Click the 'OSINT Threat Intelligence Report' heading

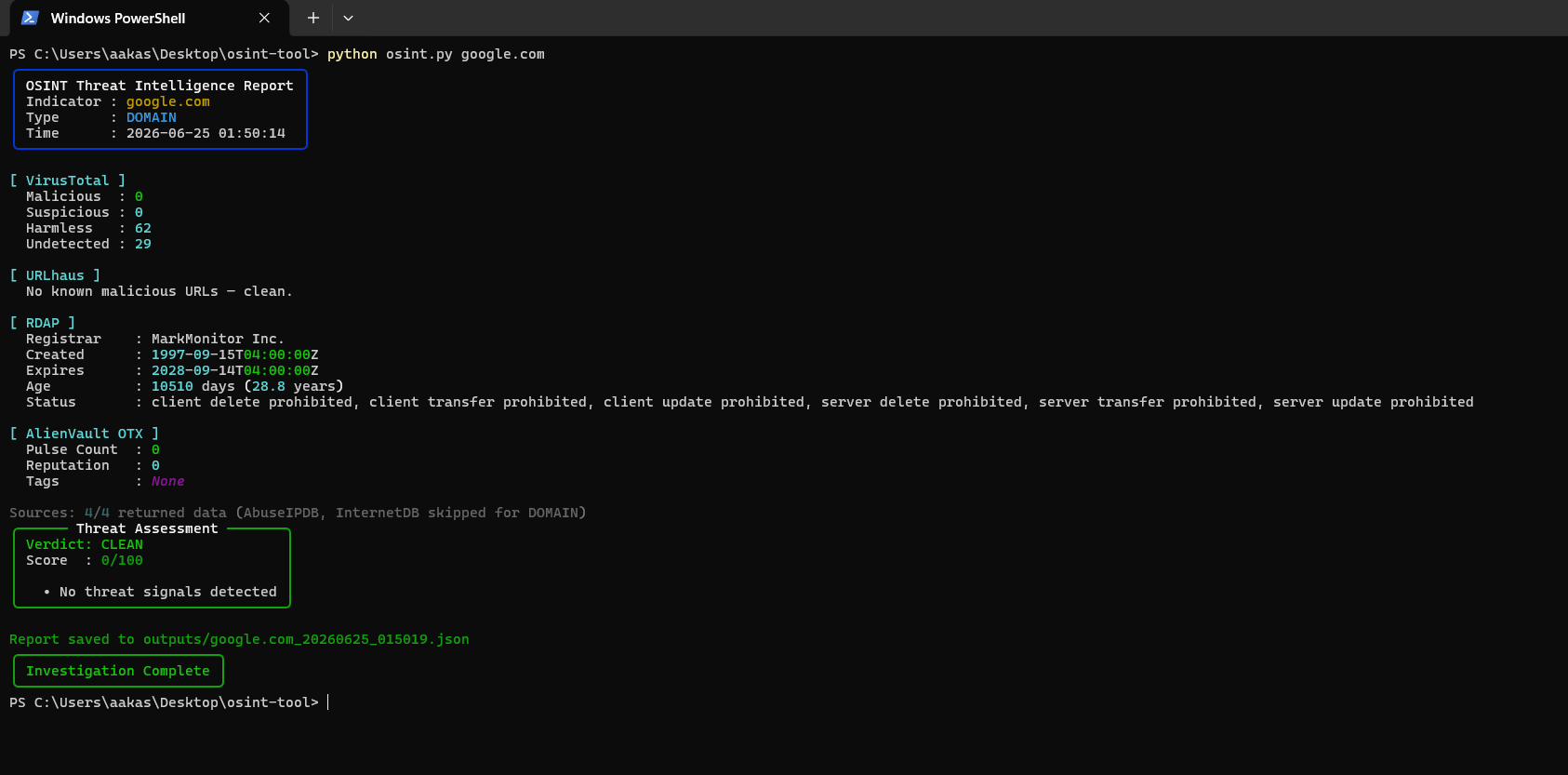[160, 86]
